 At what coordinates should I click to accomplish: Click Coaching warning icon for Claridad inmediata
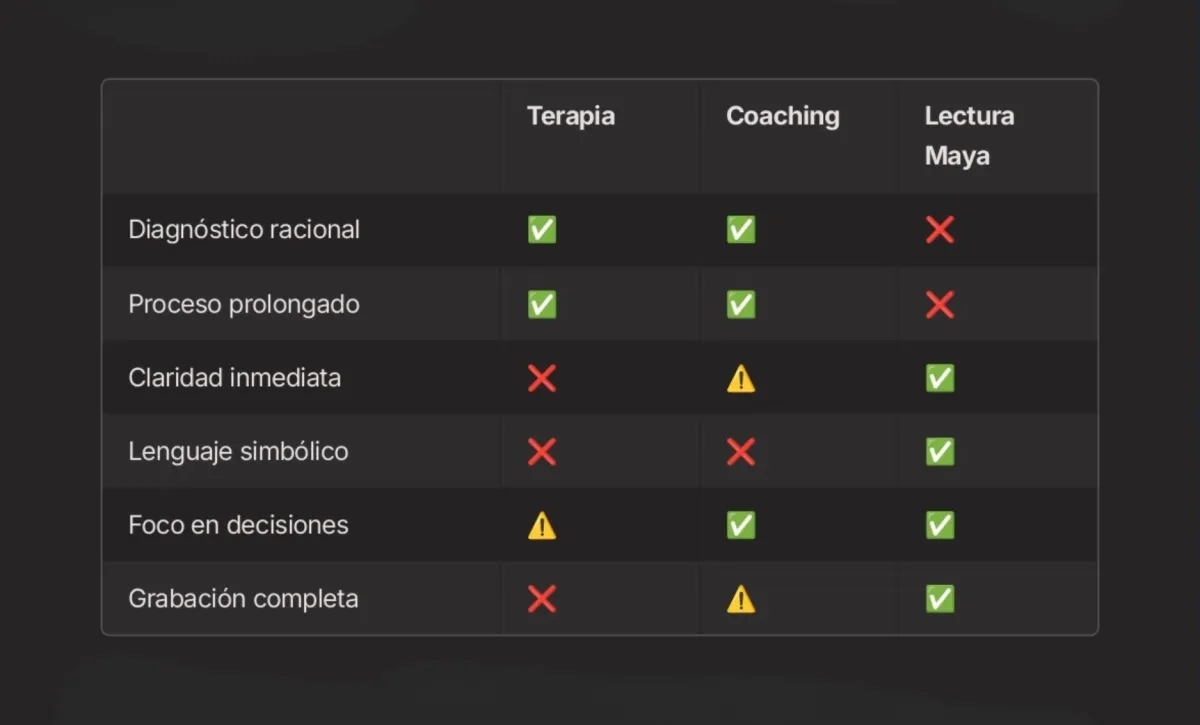point(741,378)
